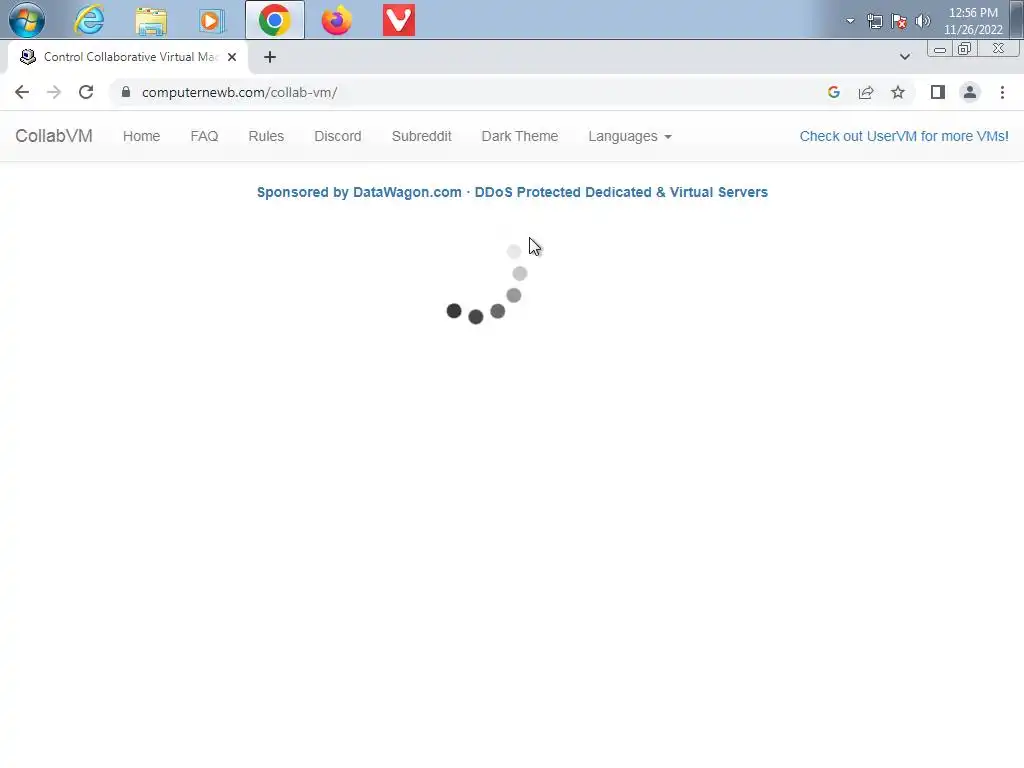This screenshot has height=768, width=1024.
Task: Open the network status tray icon
Action: [x=874, y=22]
